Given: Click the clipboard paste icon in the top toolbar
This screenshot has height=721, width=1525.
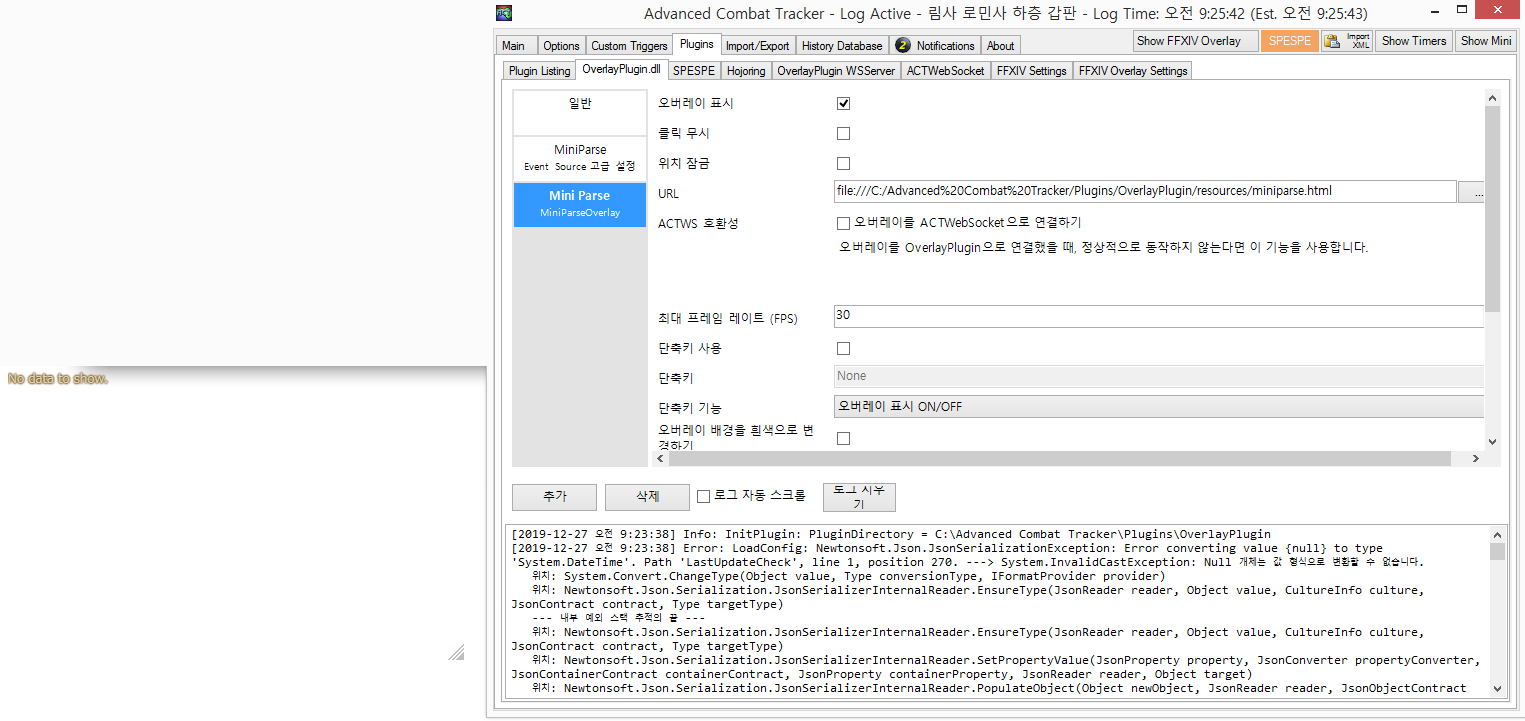Looking at the screenshot, I should [1332, 41].
